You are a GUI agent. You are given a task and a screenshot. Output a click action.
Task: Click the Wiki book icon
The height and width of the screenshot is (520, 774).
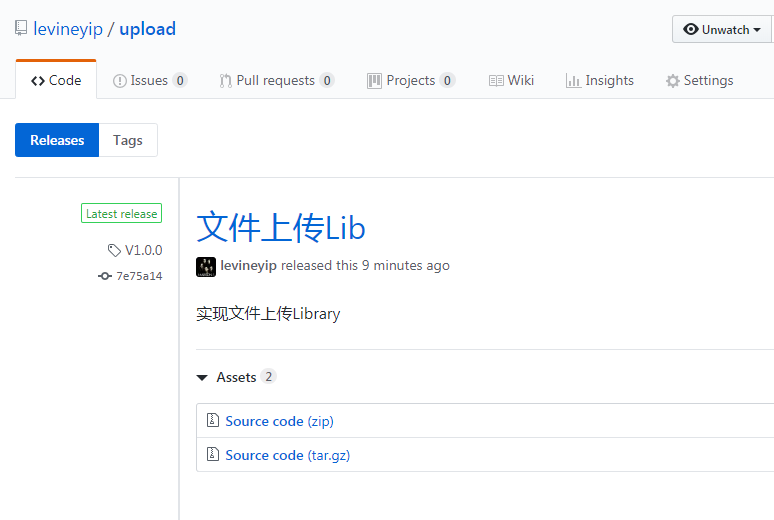[x=496, y=81]
